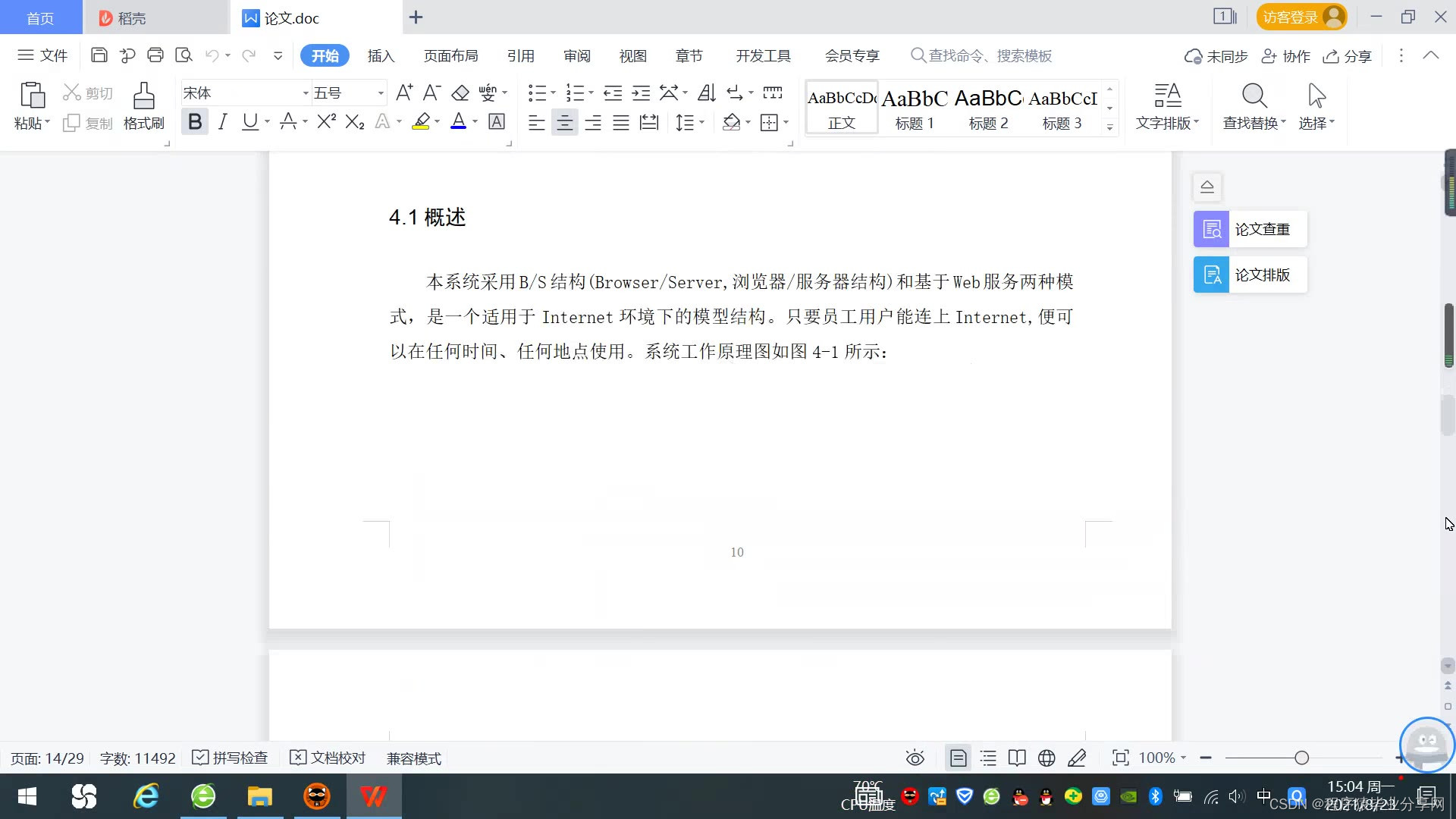Apply superscript formatting
The height and width of the screenshot is (819, 1456).
point(326,121)
